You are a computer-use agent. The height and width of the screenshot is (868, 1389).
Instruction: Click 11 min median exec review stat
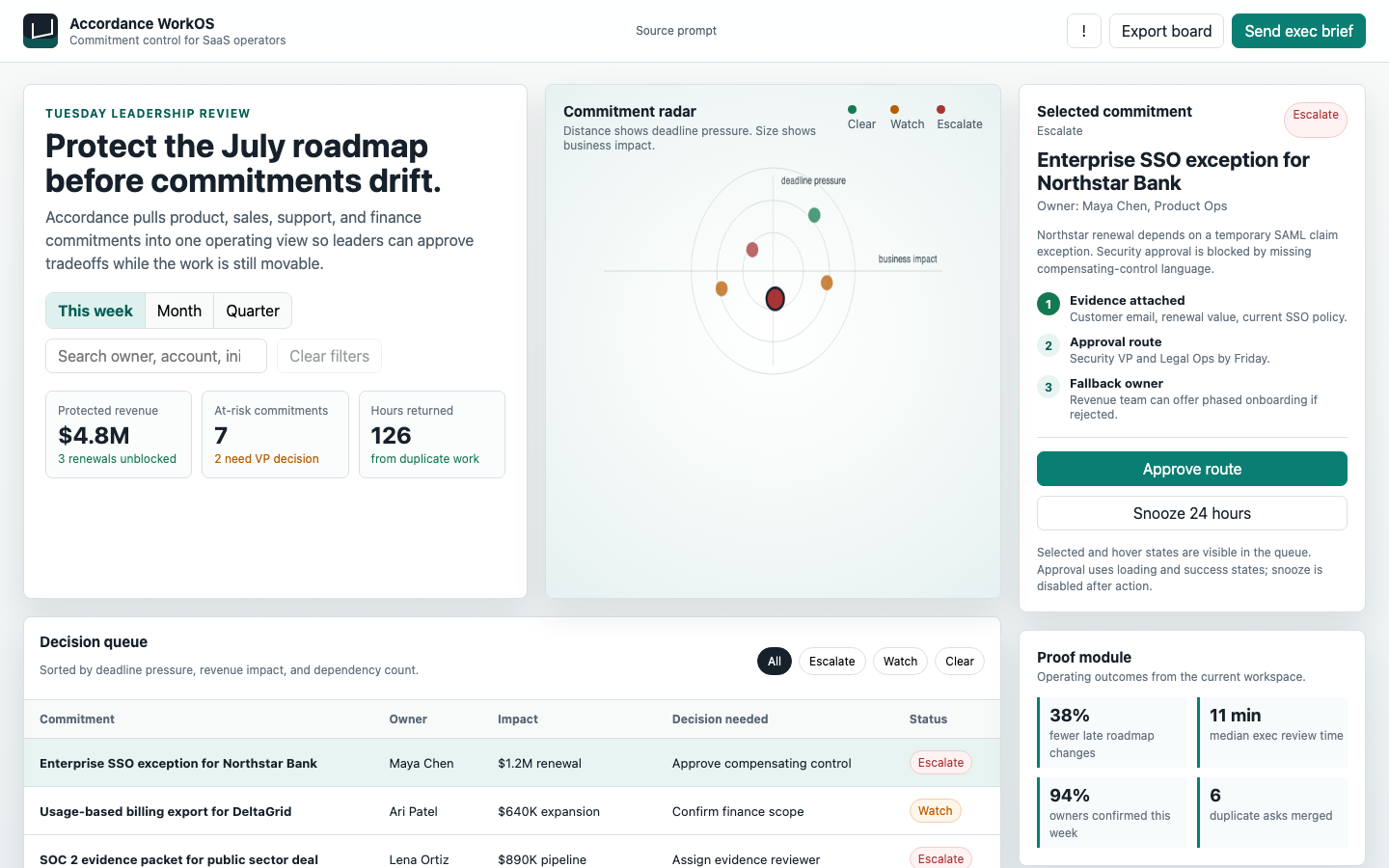coord(1272,733)
